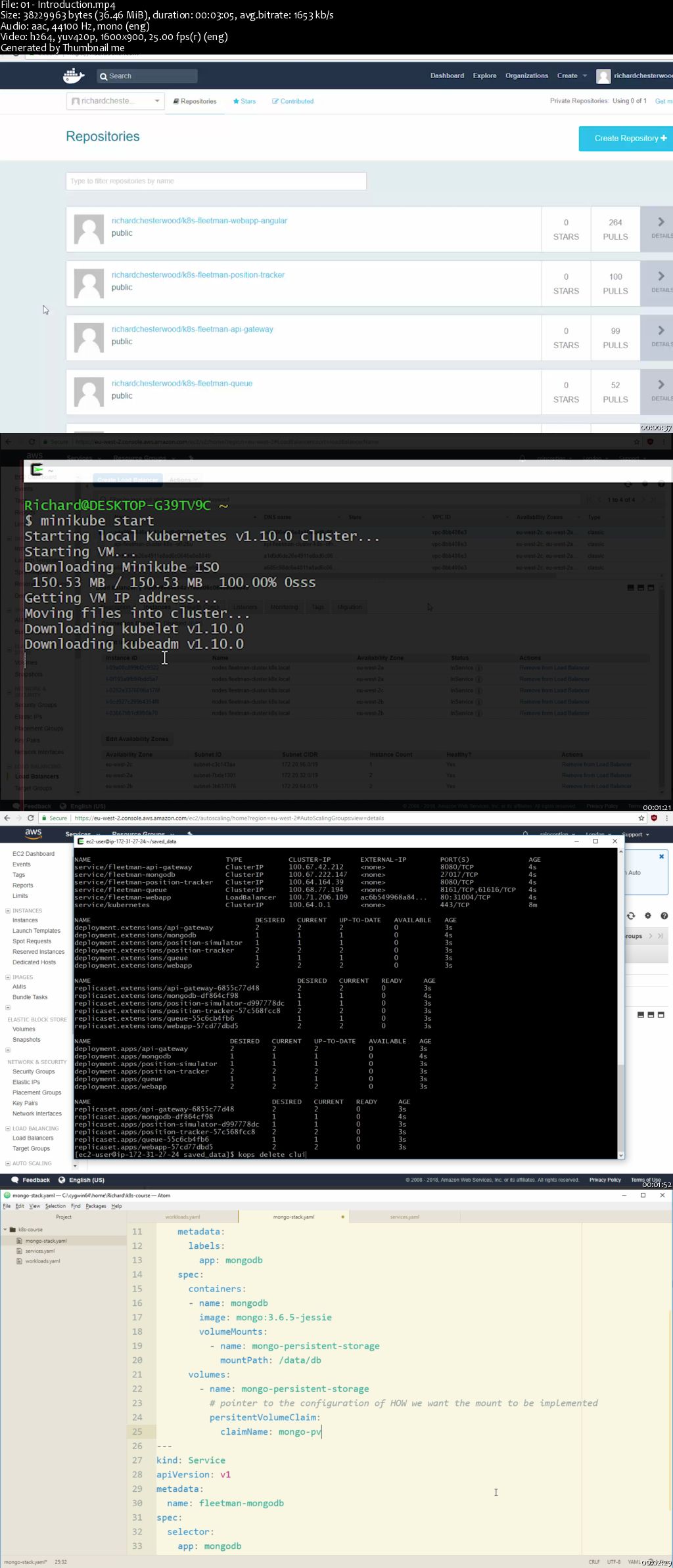Open Launch Templates in the AWS sidebar
Viewport: 673px width, 1568px height.
click(36, 931)
